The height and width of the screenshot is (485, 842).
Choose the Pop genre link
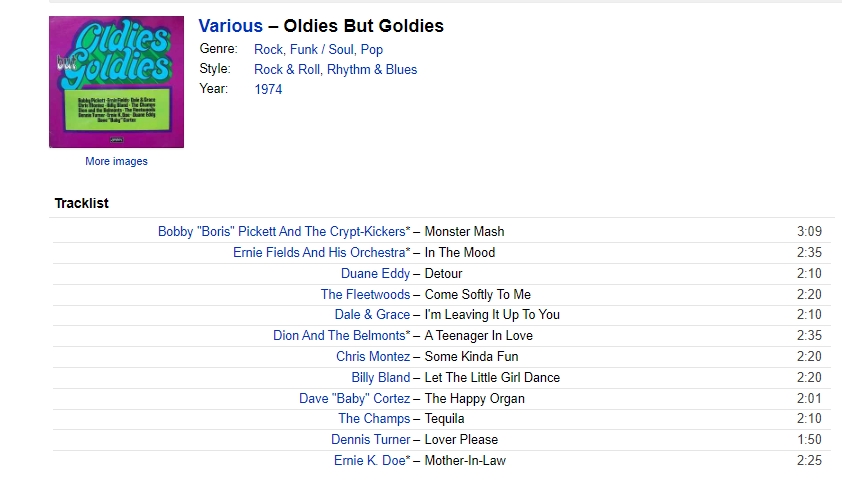pyautogui.click(x=372, y=49)
